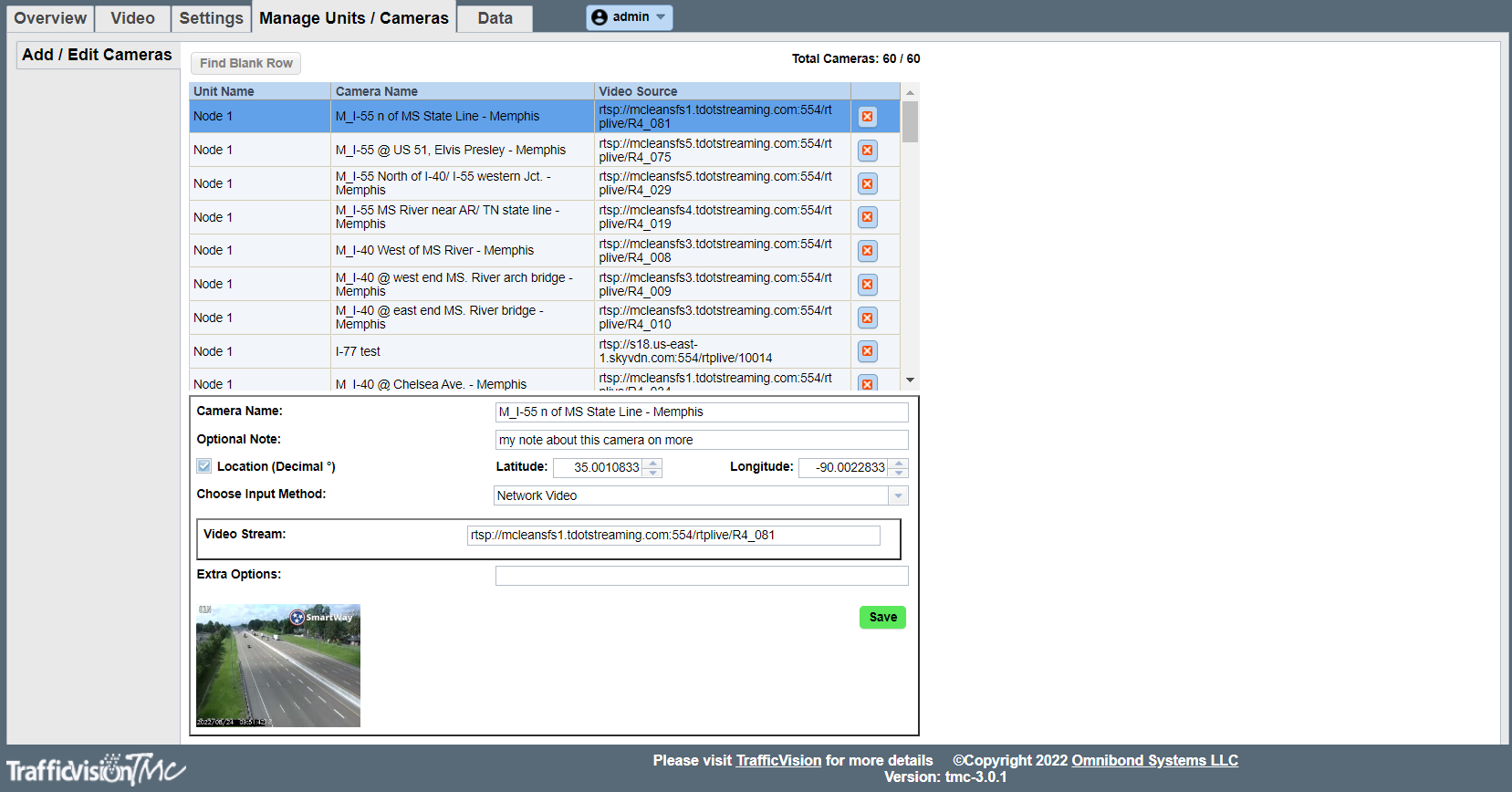
Task: Select the Add / Edit Cameras side tab
Action: point(97,55)
